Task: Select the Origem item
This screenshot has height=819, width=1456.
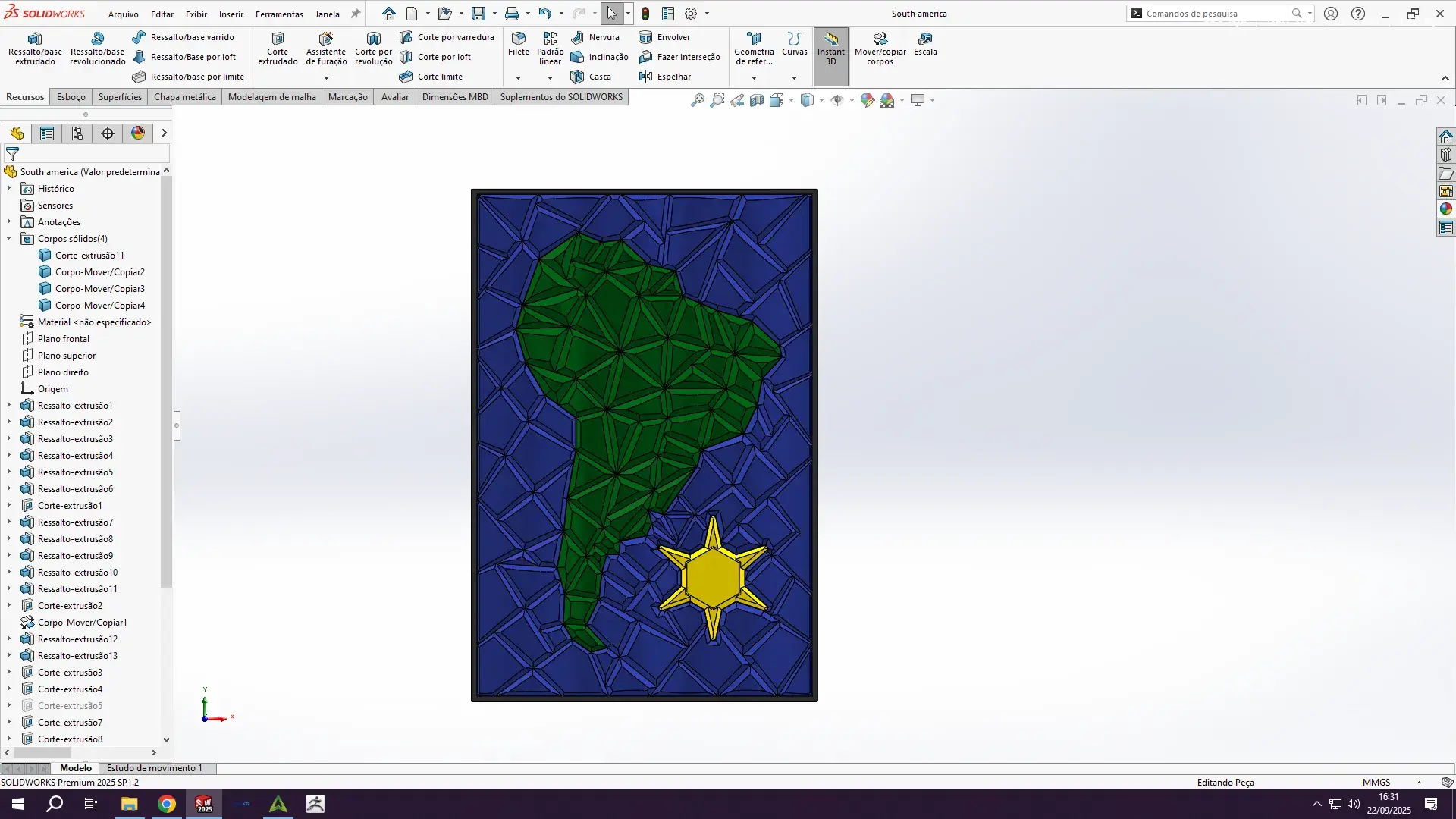Action: 53,388
